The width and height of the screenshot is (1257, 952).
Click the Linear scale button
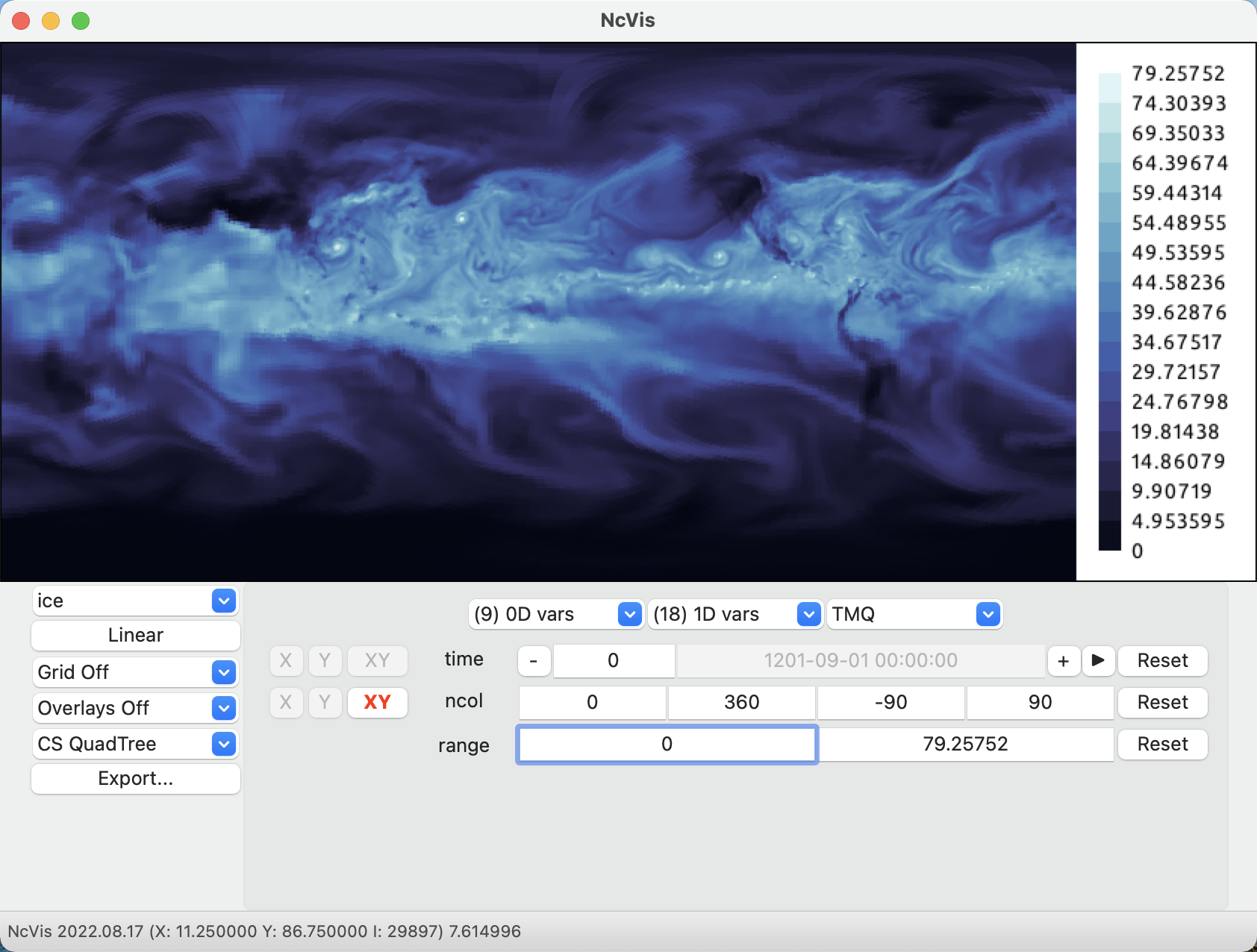coord(135,635)
